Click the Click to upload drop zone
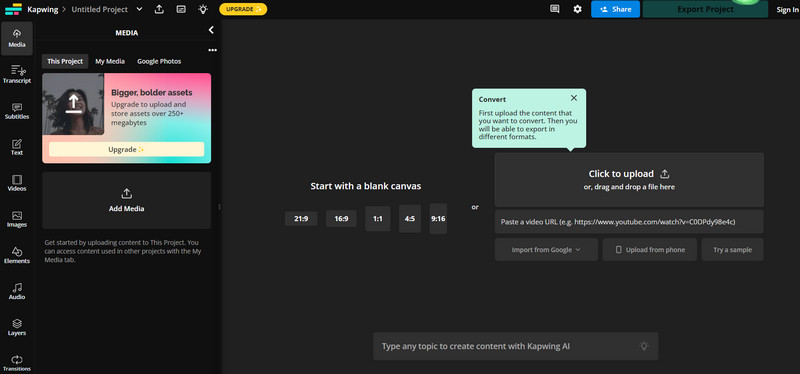800x374 pixels. point(629,180)
